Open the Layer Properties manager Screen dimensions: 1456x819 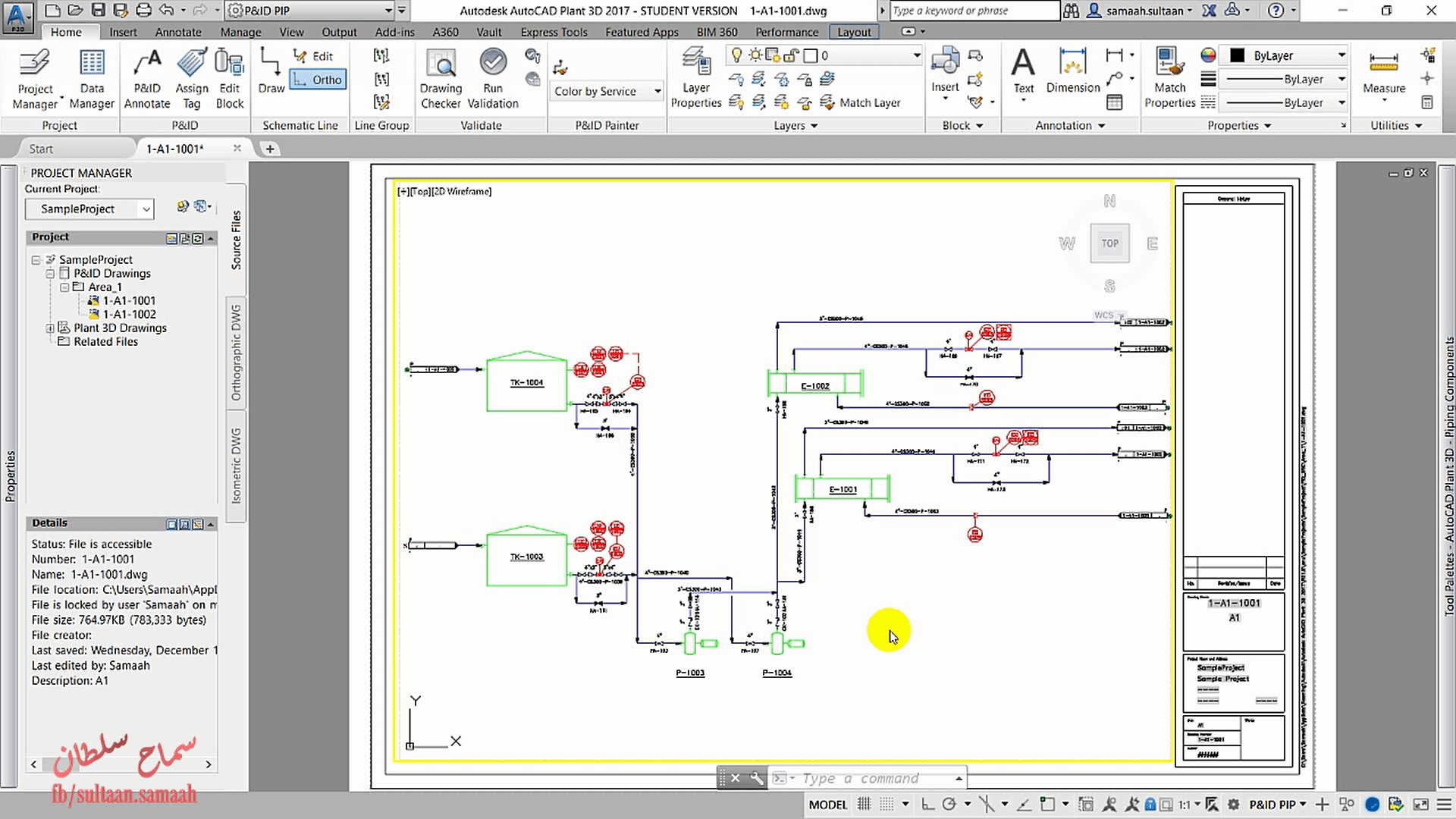(x=695, y=76)
